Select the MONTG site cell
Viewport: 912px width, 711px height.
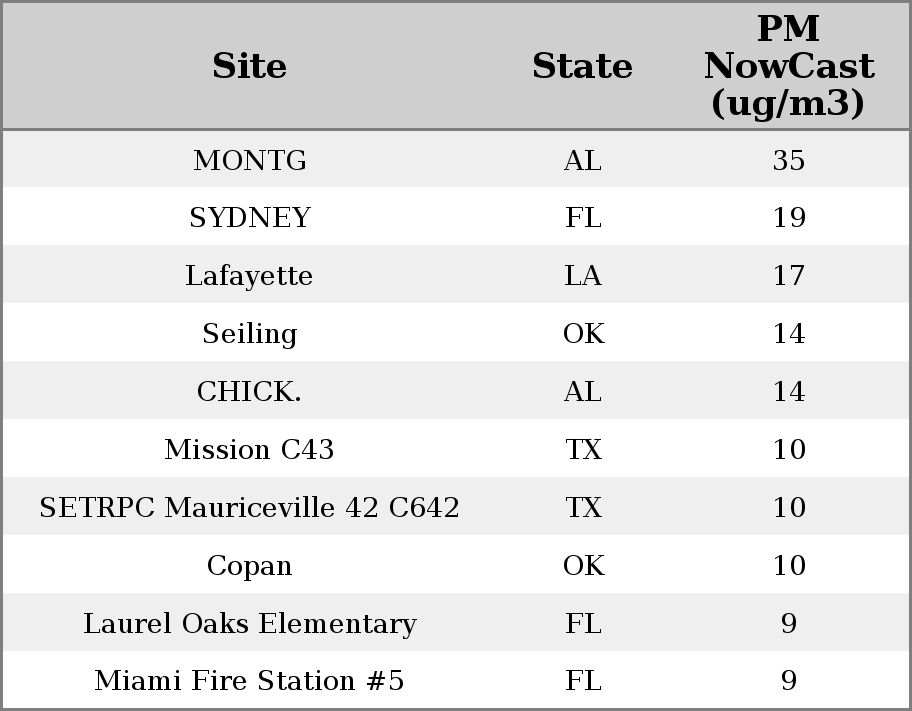249,160
